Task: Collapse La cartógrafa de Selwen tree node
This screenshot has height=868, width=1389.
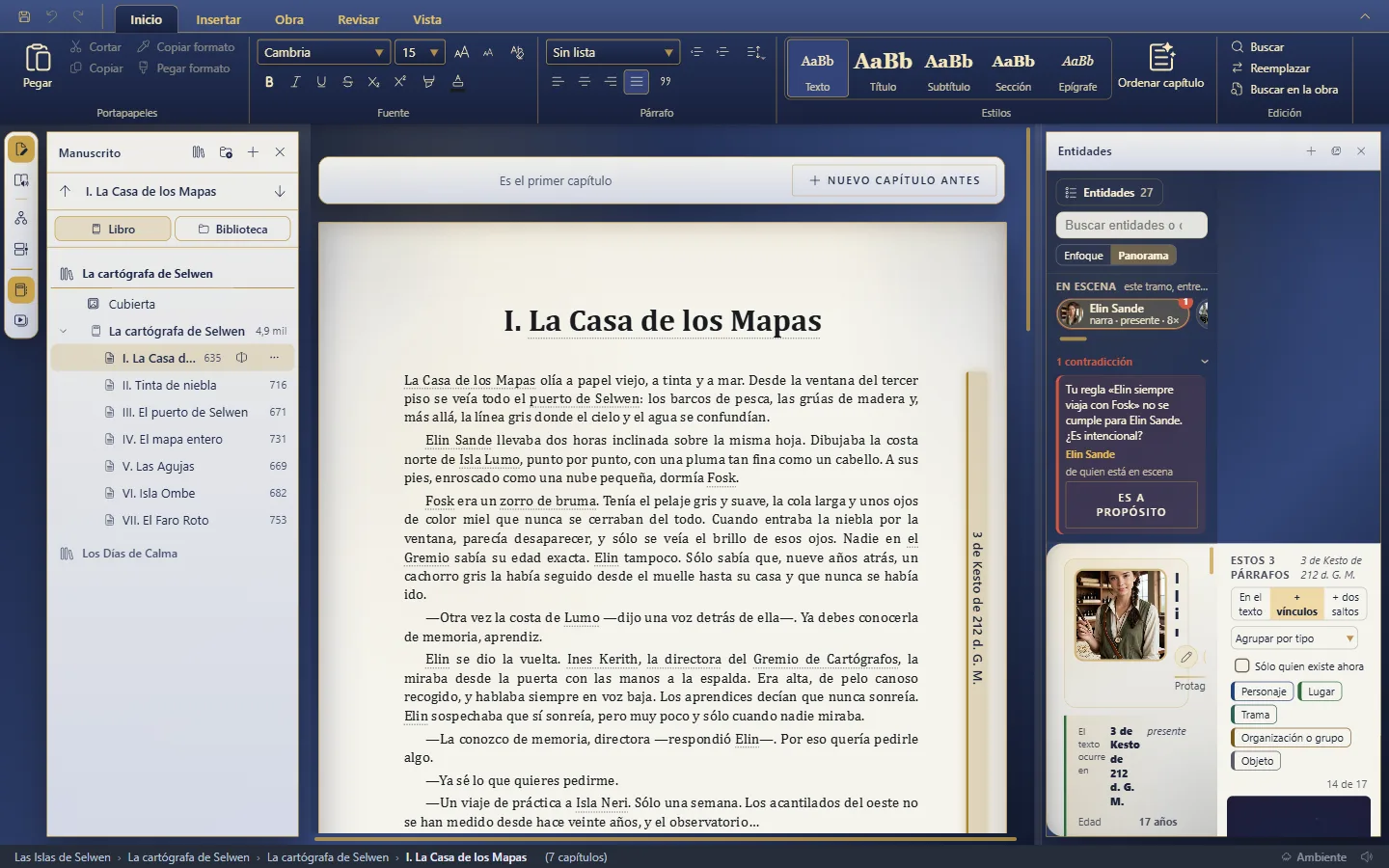Action: (x=64, y=331)
